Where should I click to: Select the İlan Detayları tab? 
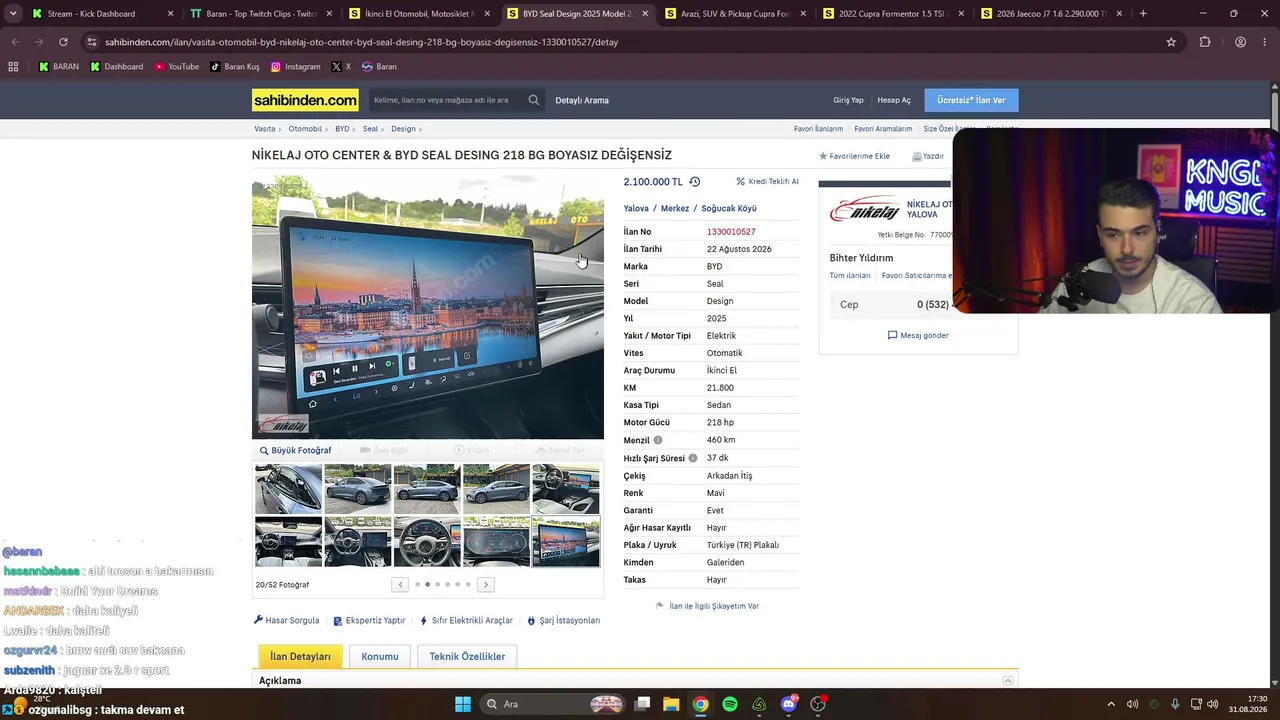pos(300,656)
